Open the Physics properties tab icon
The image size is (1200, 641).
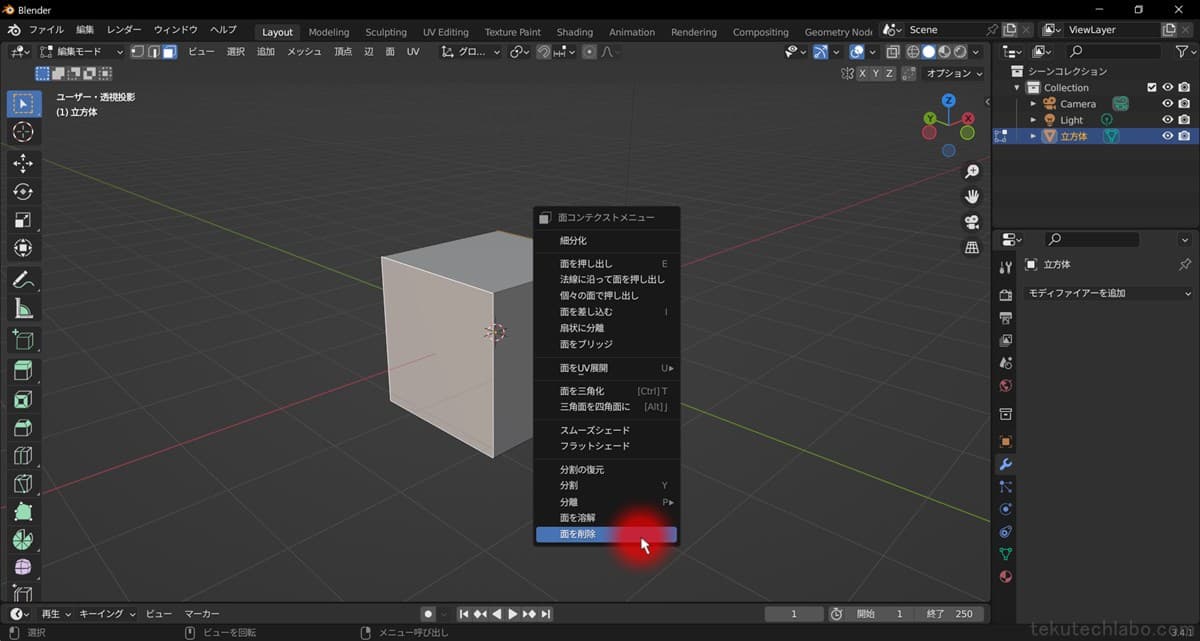[1006, 509]
